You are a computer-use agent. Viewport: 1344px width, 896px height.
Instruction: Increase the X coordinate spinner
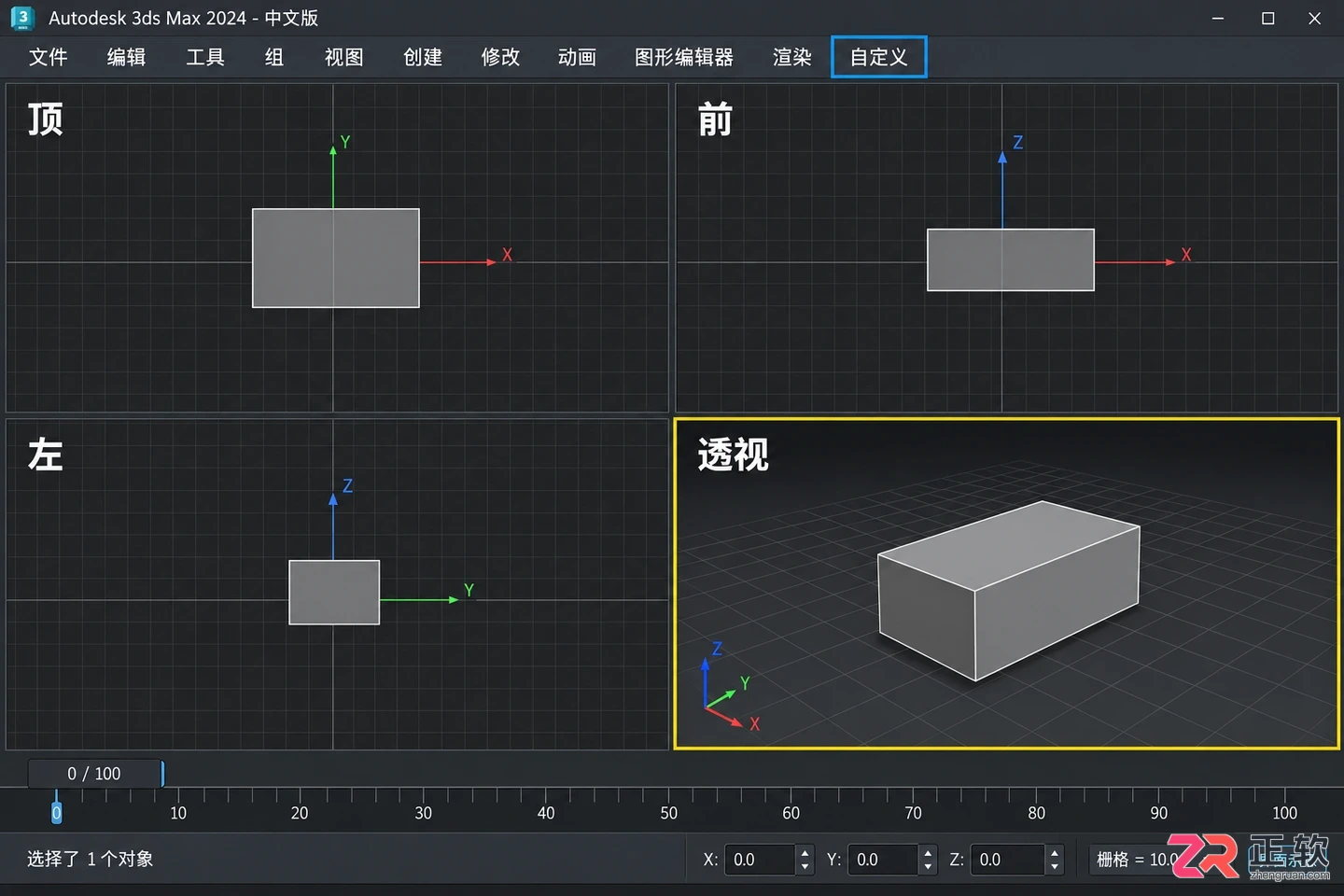pyautogui.click(x=805, y=852)
